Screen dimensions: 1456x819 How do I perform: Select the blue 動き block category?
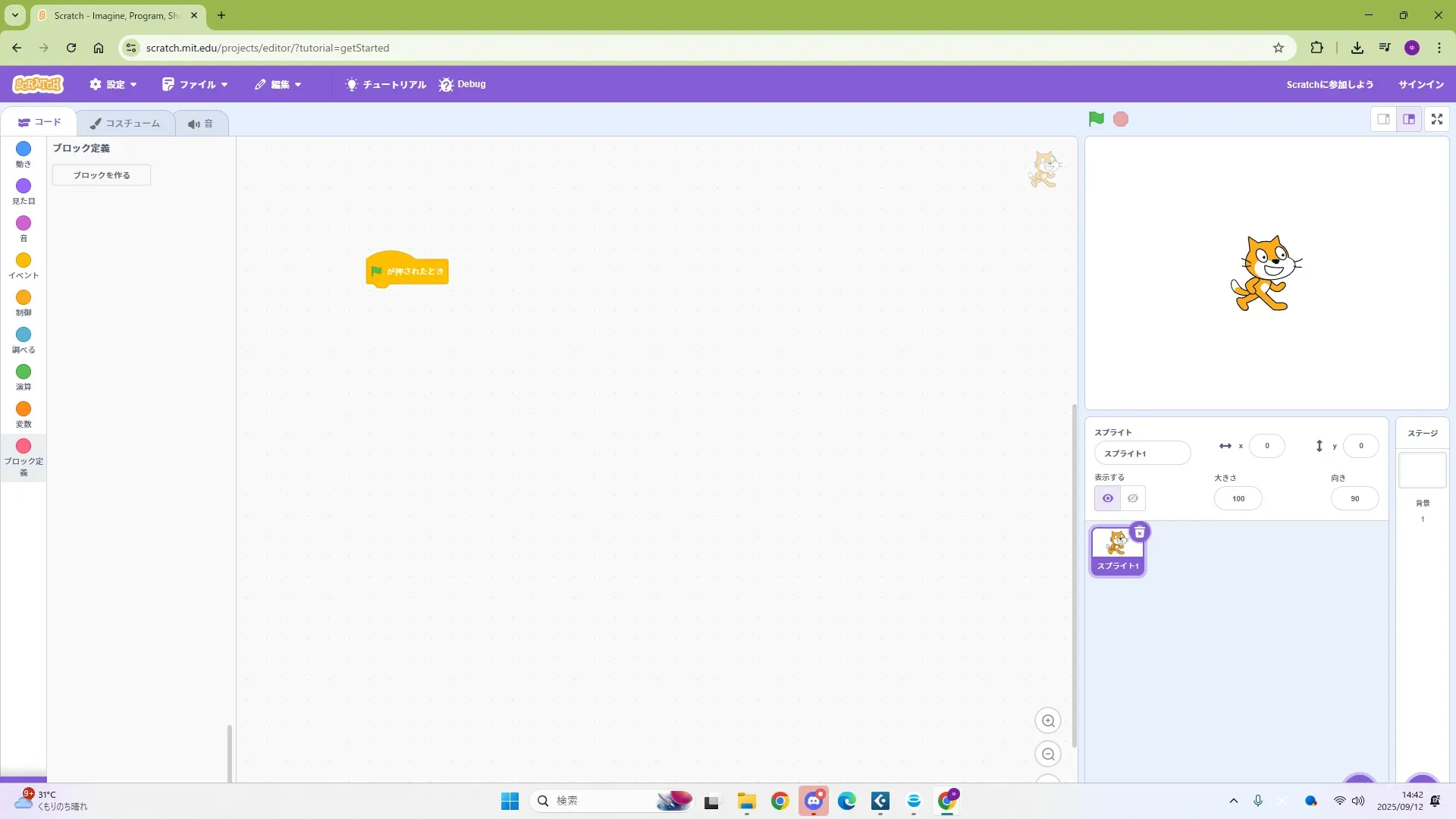click(24, 153)
